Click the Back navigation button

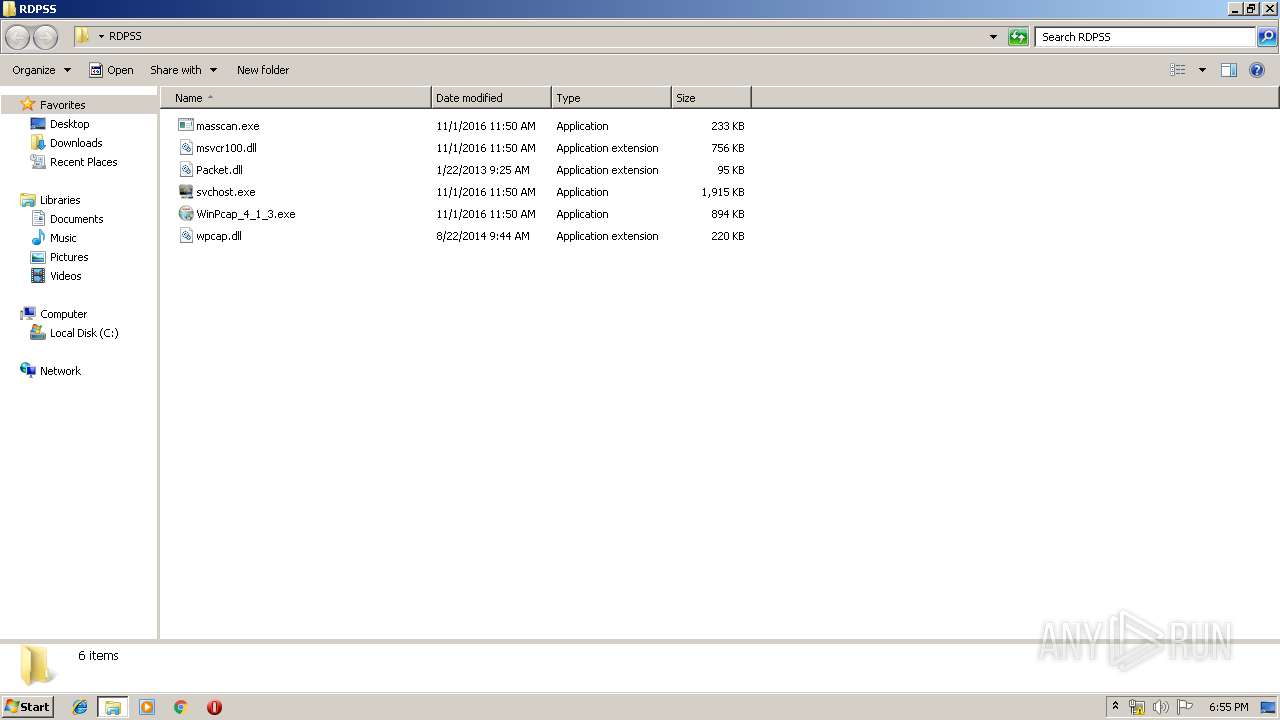point(18,37)
